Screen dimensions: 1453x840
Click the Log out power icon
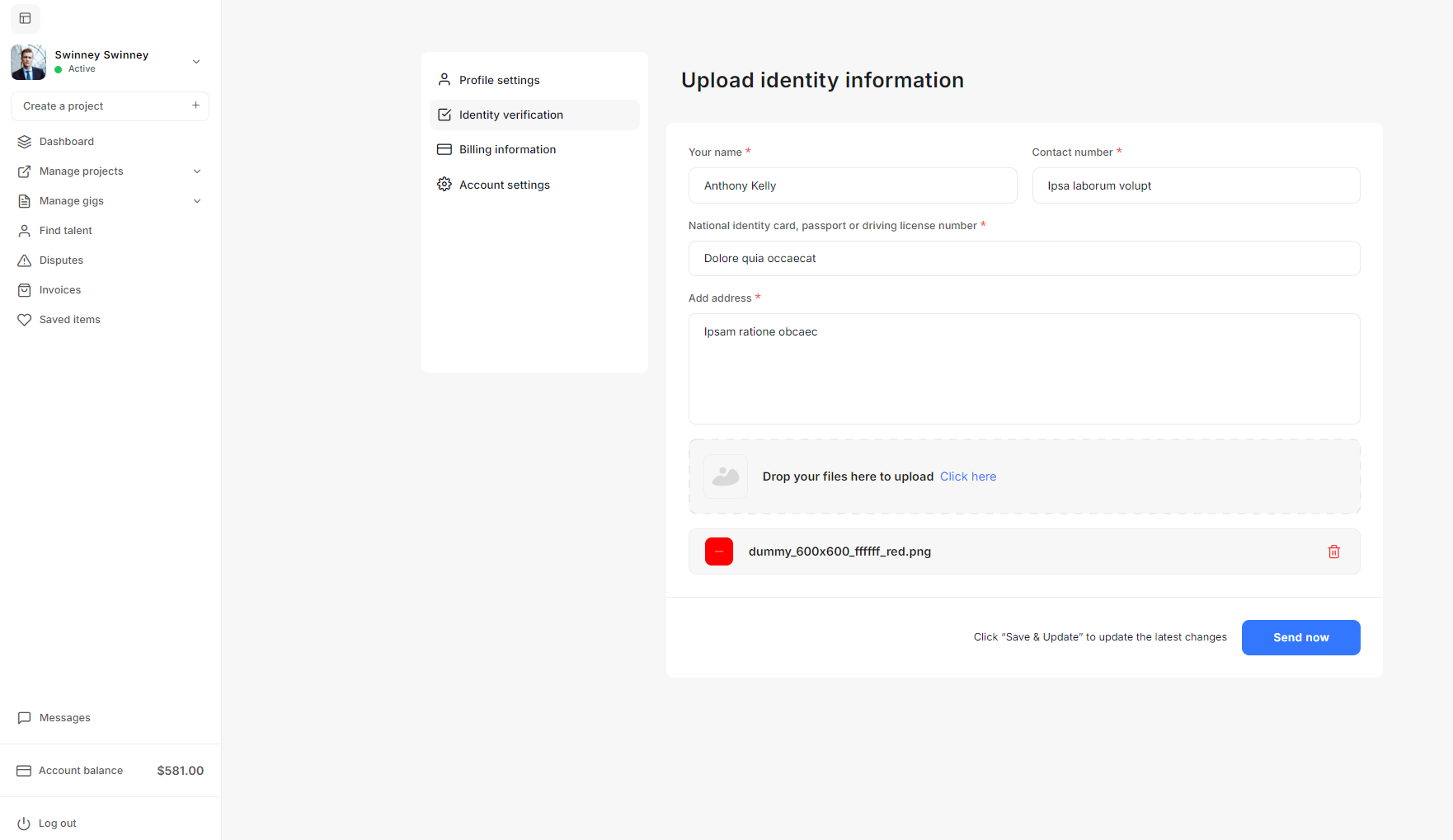pos(24,824)
